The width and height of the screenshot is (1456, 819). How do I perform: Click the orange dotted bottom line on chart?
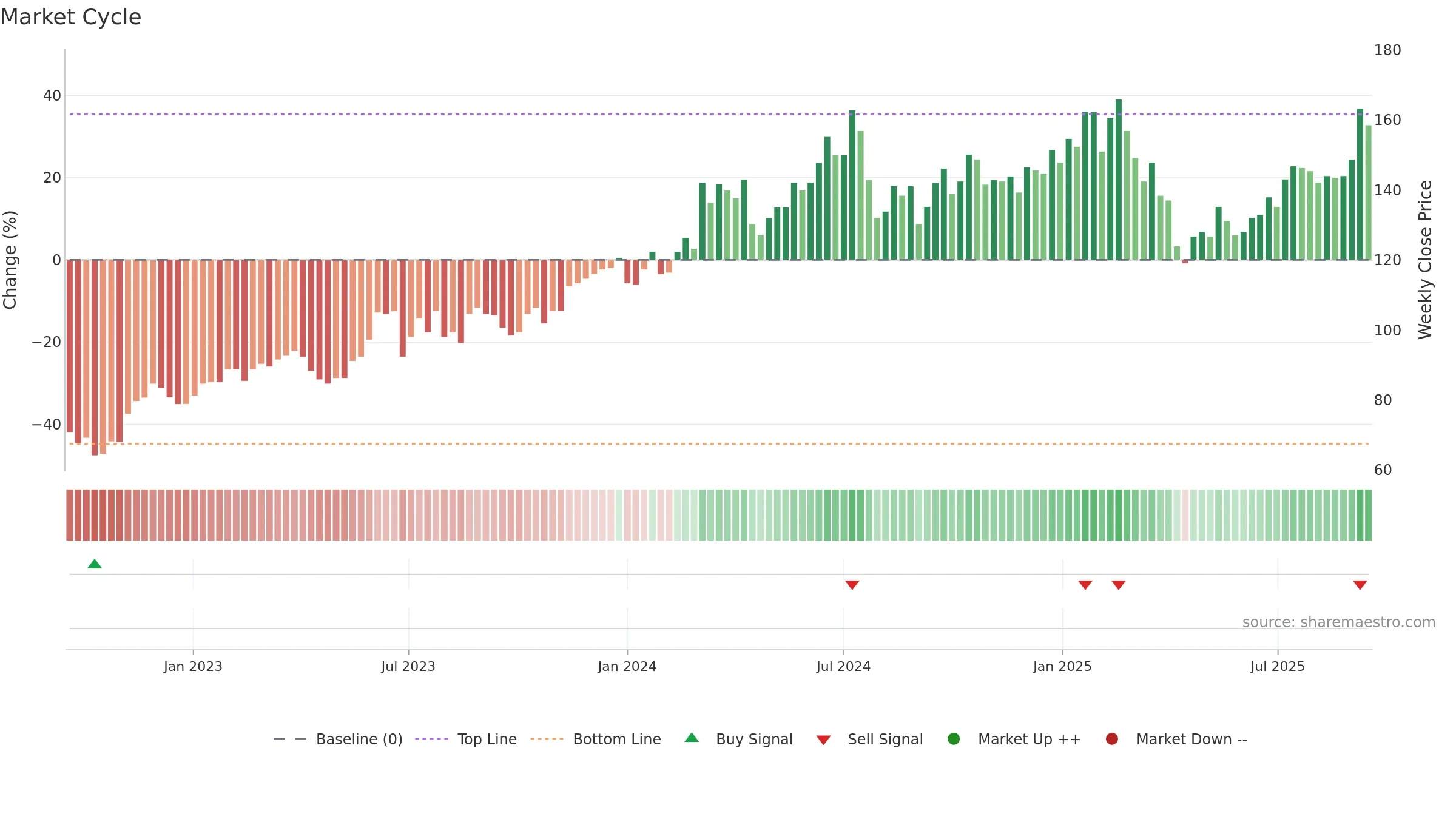coord(719,444)
